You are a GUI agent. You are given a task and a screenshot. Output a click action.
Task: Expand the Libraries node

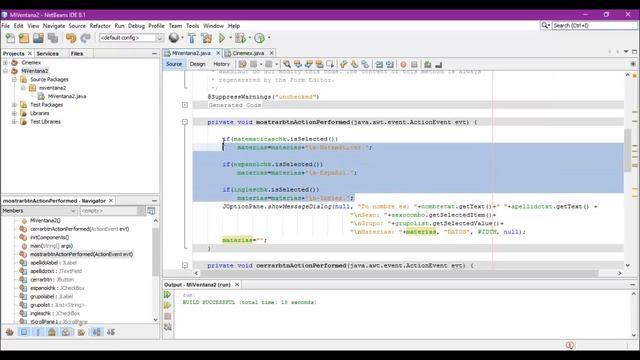coord(14,113)
